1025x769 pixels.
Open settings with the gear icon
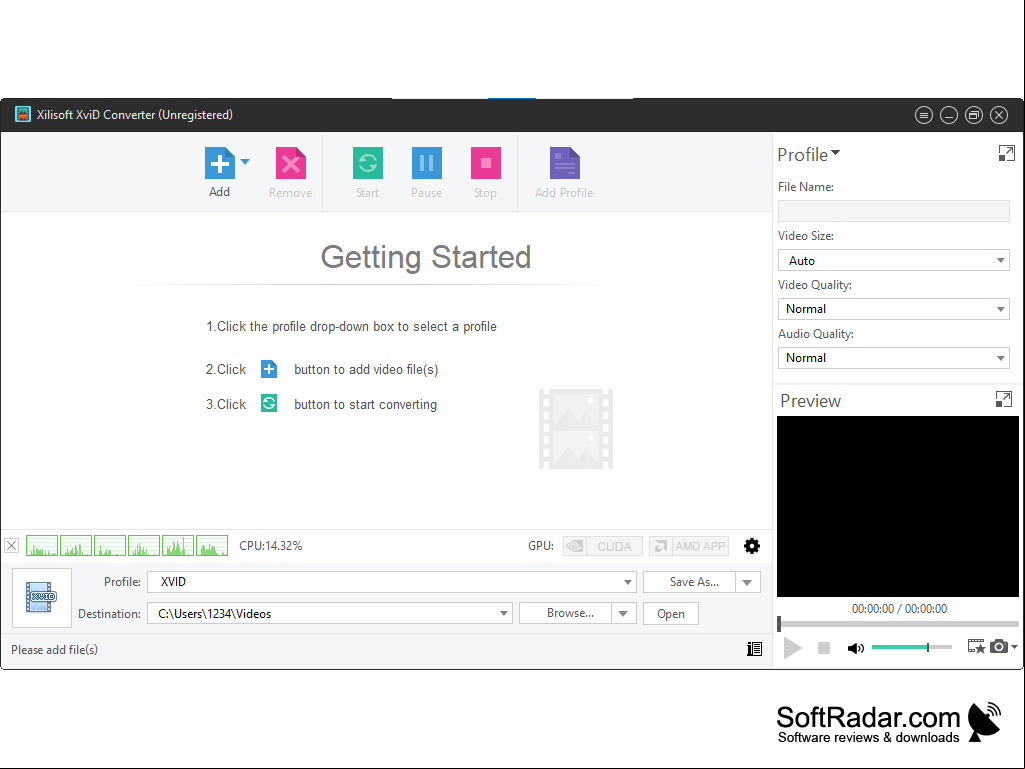coord(752,546)
